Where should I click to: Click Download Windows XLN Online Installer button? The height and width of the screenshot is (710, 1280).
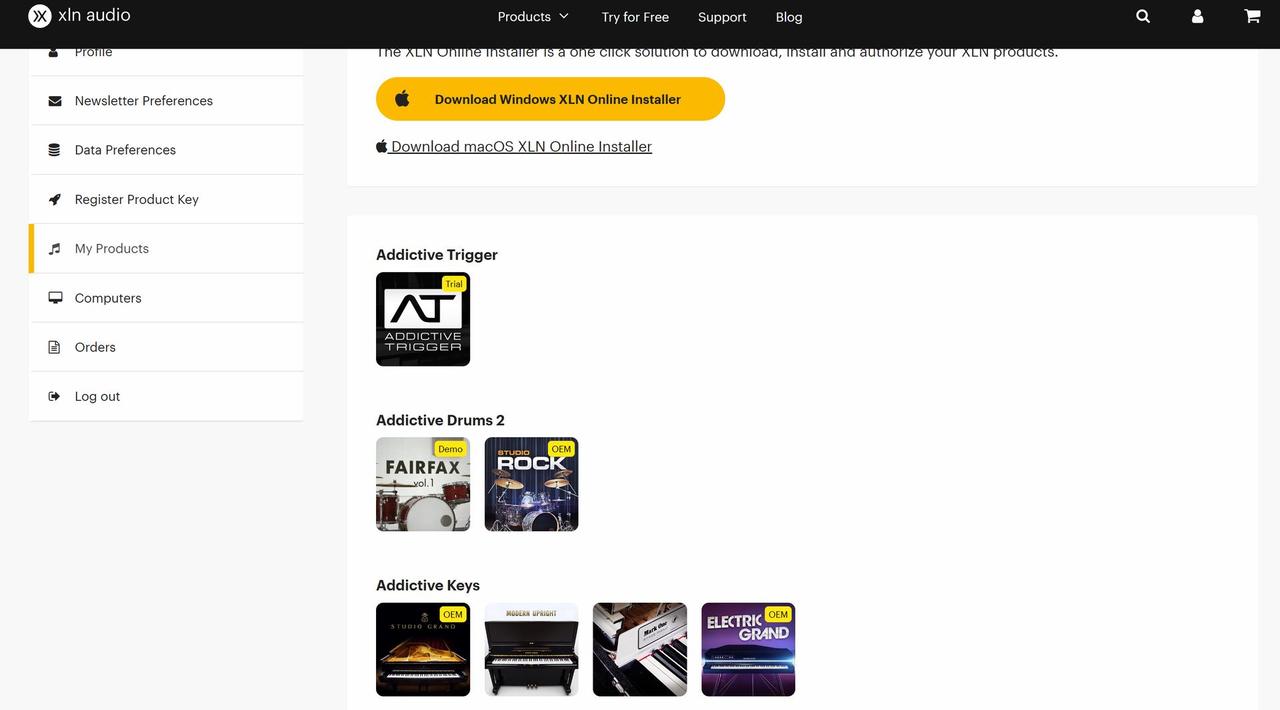pos(550,99)
